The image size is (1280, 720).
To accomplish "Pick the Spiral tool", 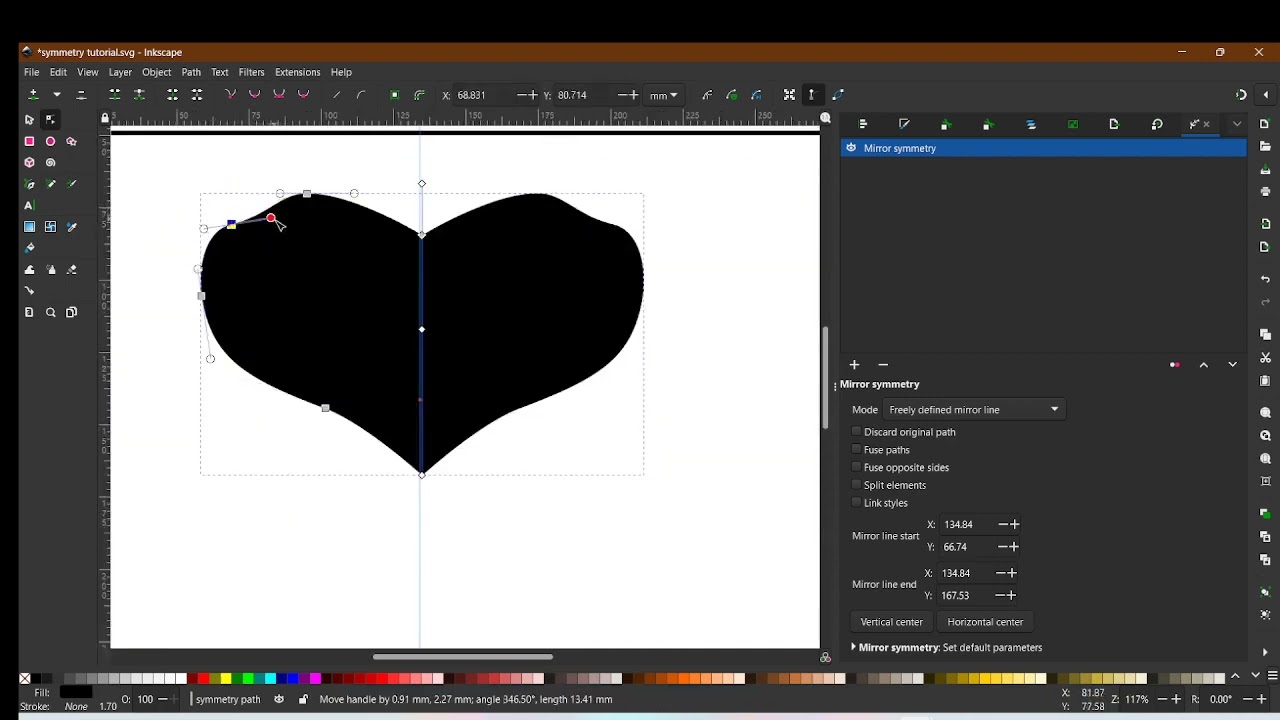I will [50, 163].
